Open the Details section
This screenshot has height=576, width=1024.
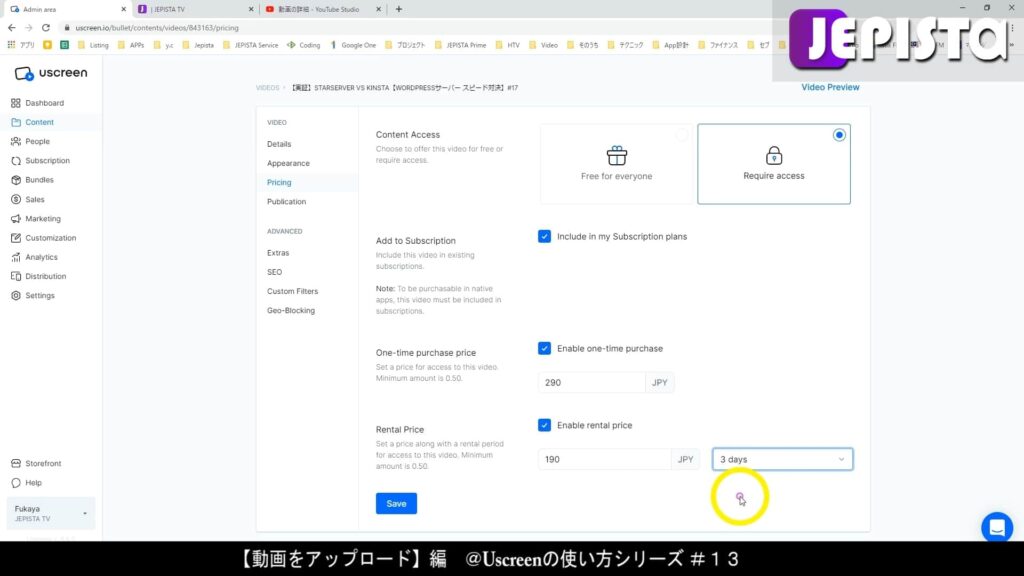279,144
